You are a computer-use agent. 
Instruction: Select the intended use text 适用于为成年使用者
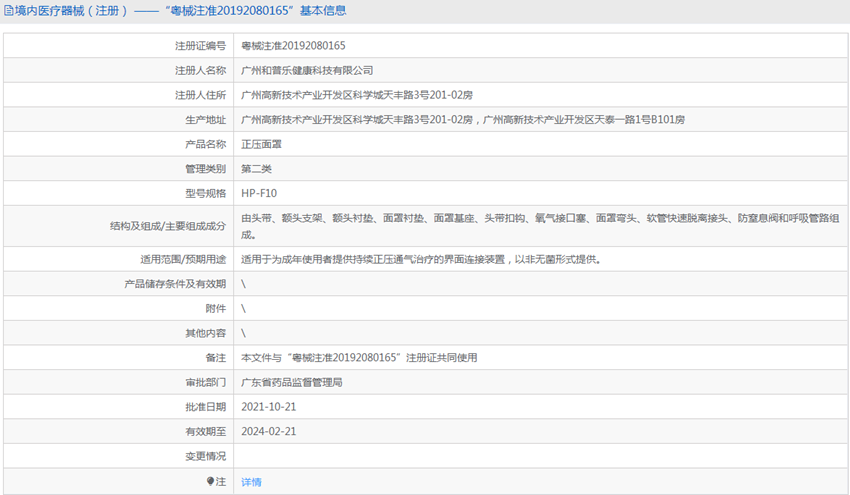[421, 259]
